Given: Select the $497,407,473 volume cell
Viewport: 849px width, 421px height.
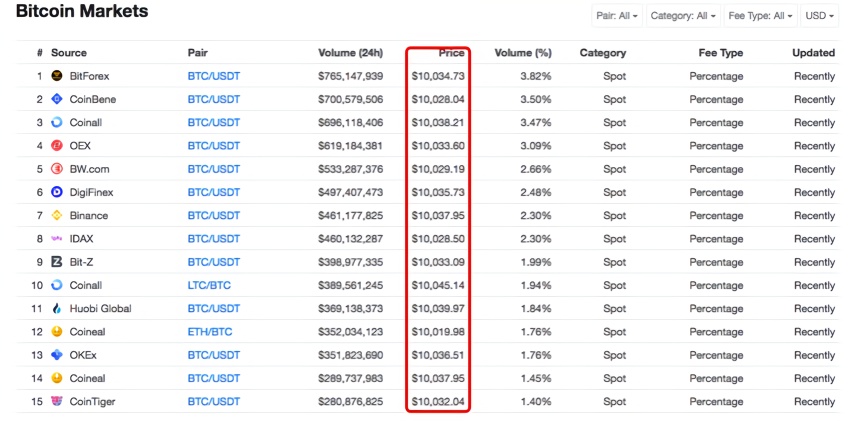Looking at the screenshot, I should pyautogui.click(x=350, y=193).
